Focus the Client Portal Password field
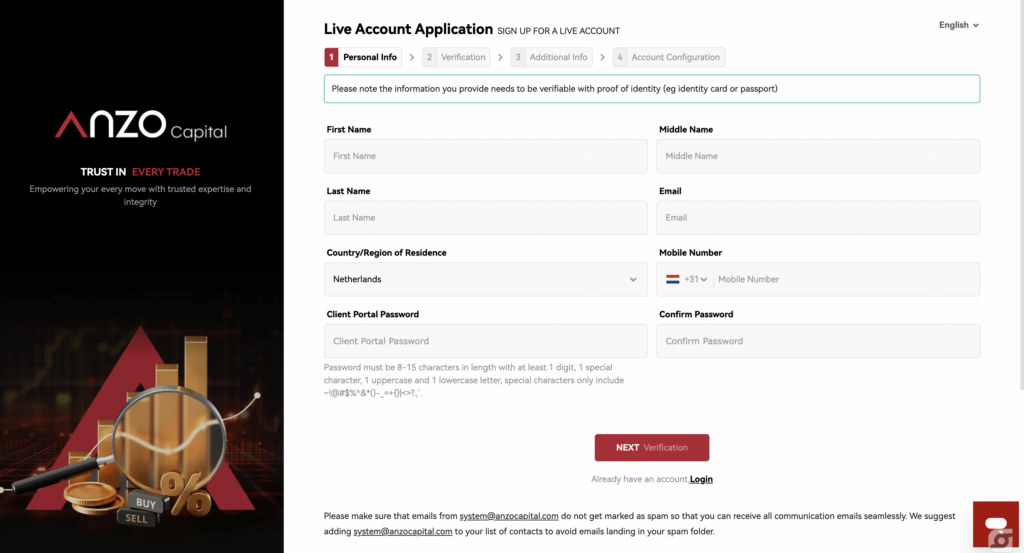 pyautogui.click(x=485, y=341)
